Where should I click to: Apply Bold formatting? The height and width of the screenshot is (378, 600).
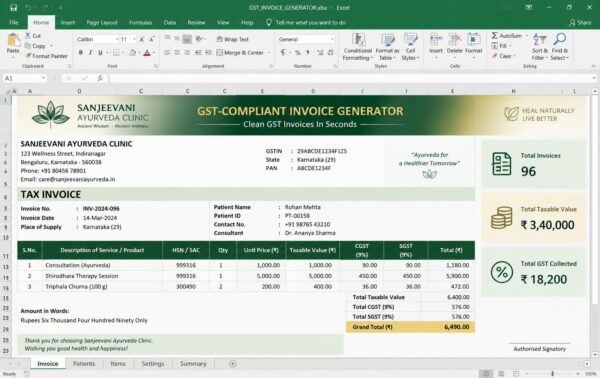point(80,52)
